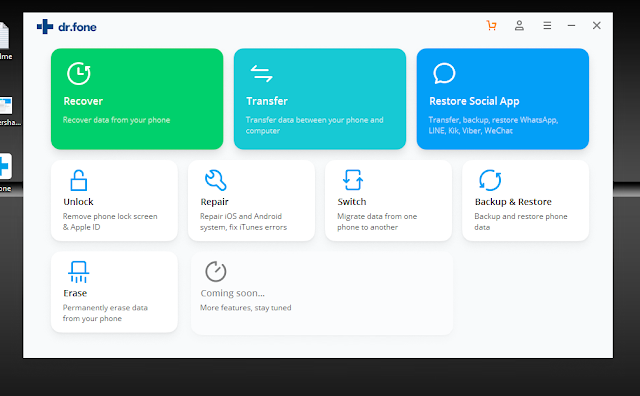The height and width of the screenshot is (396, 640).
Task: Click the Transfer arrows icon
Action: point(261,73)
